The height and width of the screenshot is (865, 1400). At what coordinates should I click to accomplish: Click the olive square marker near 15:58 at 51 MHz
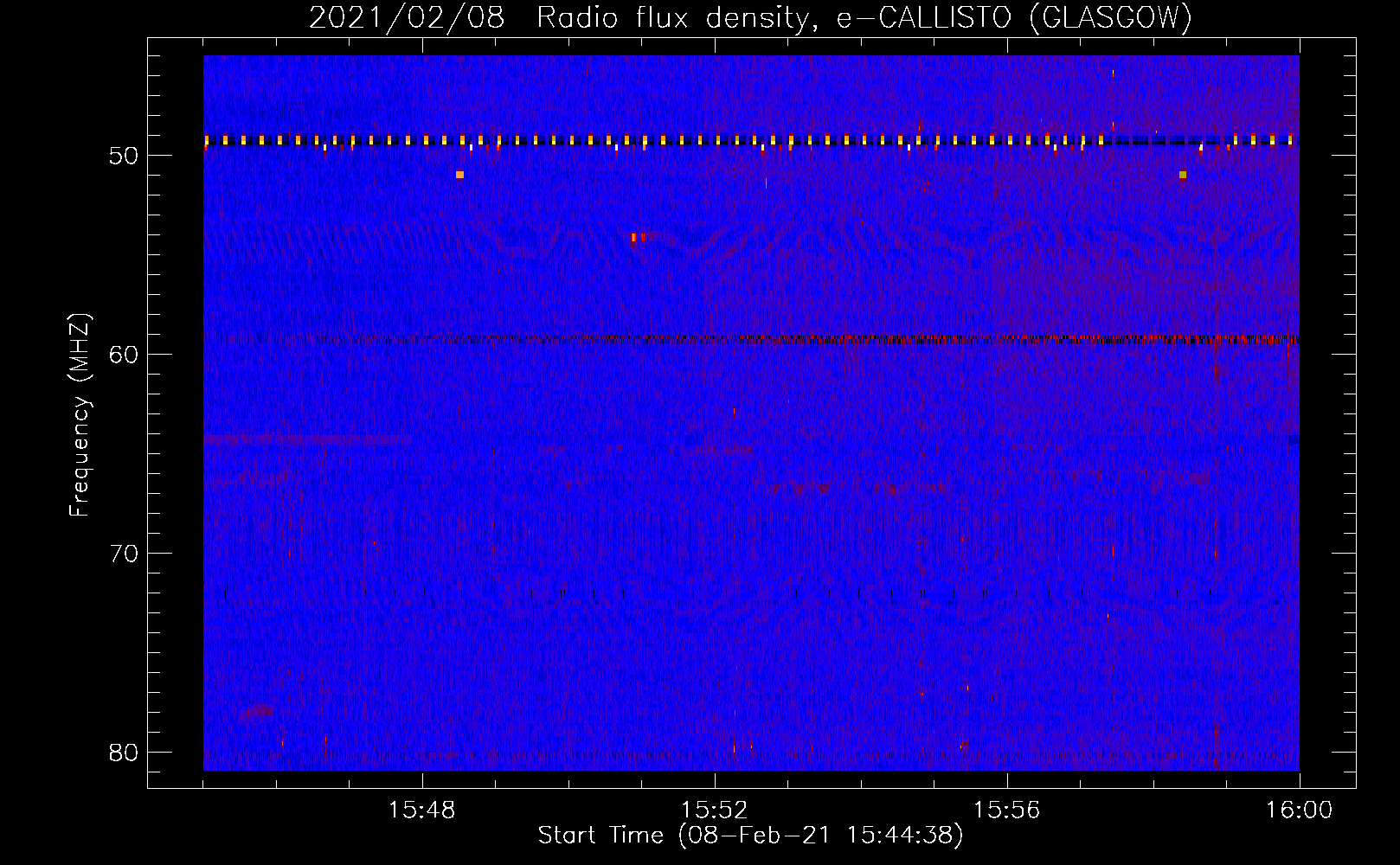pos(1183,175)
